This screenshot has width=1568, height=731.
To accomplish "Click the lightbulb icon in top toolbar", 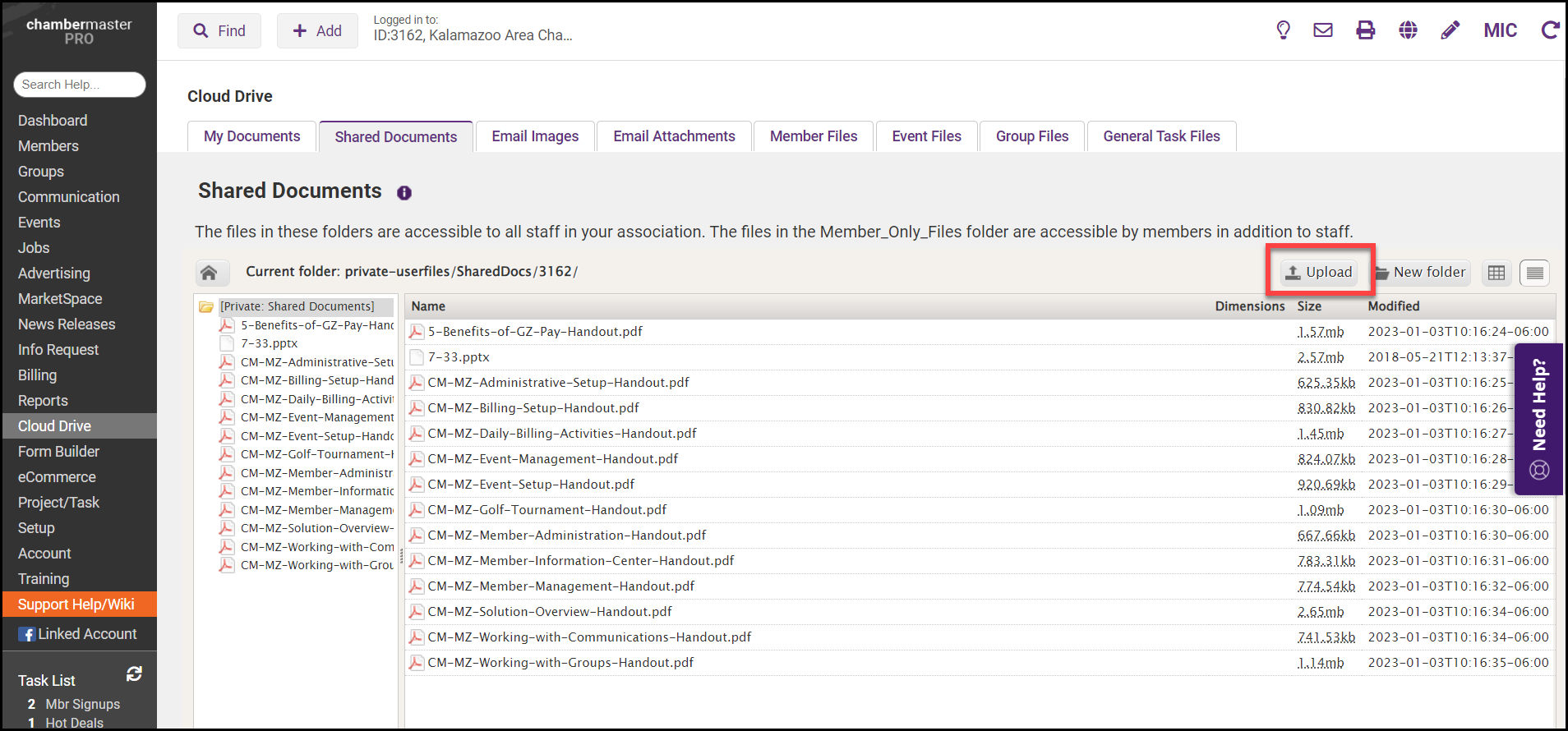I will pos(1283,30).
